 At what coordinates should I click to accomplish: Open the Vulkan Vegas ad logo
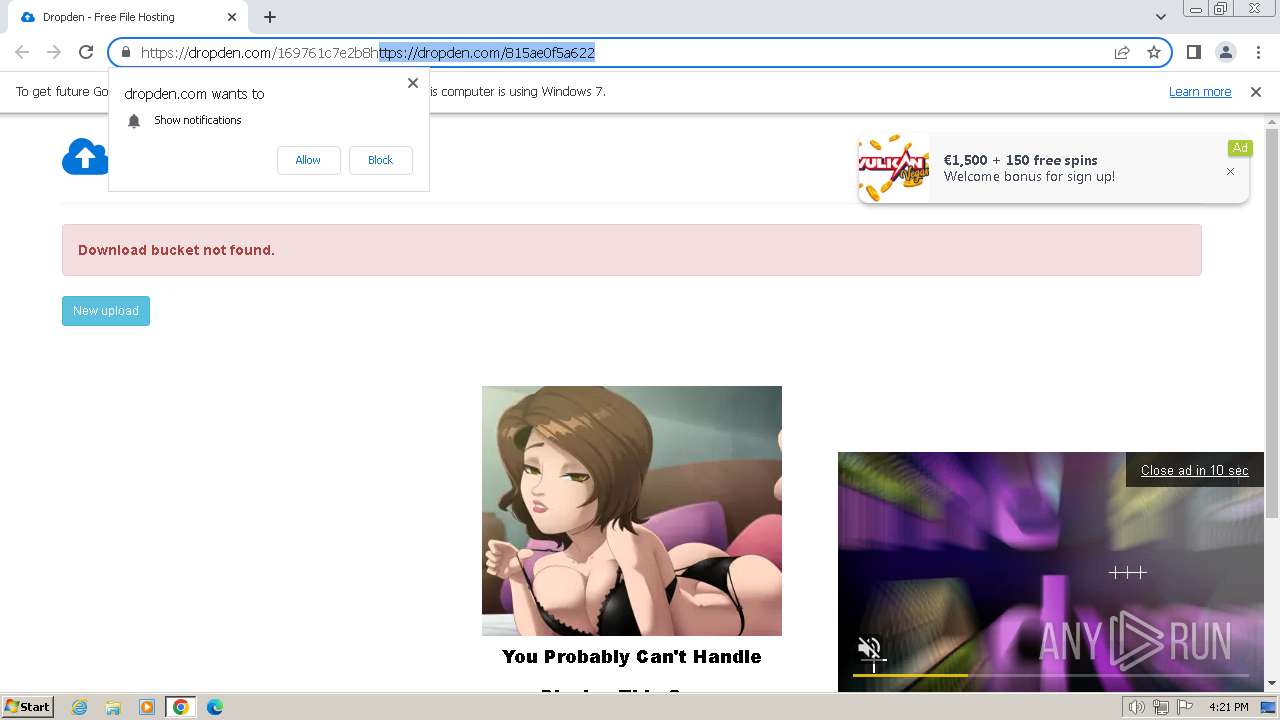point(894,168)
